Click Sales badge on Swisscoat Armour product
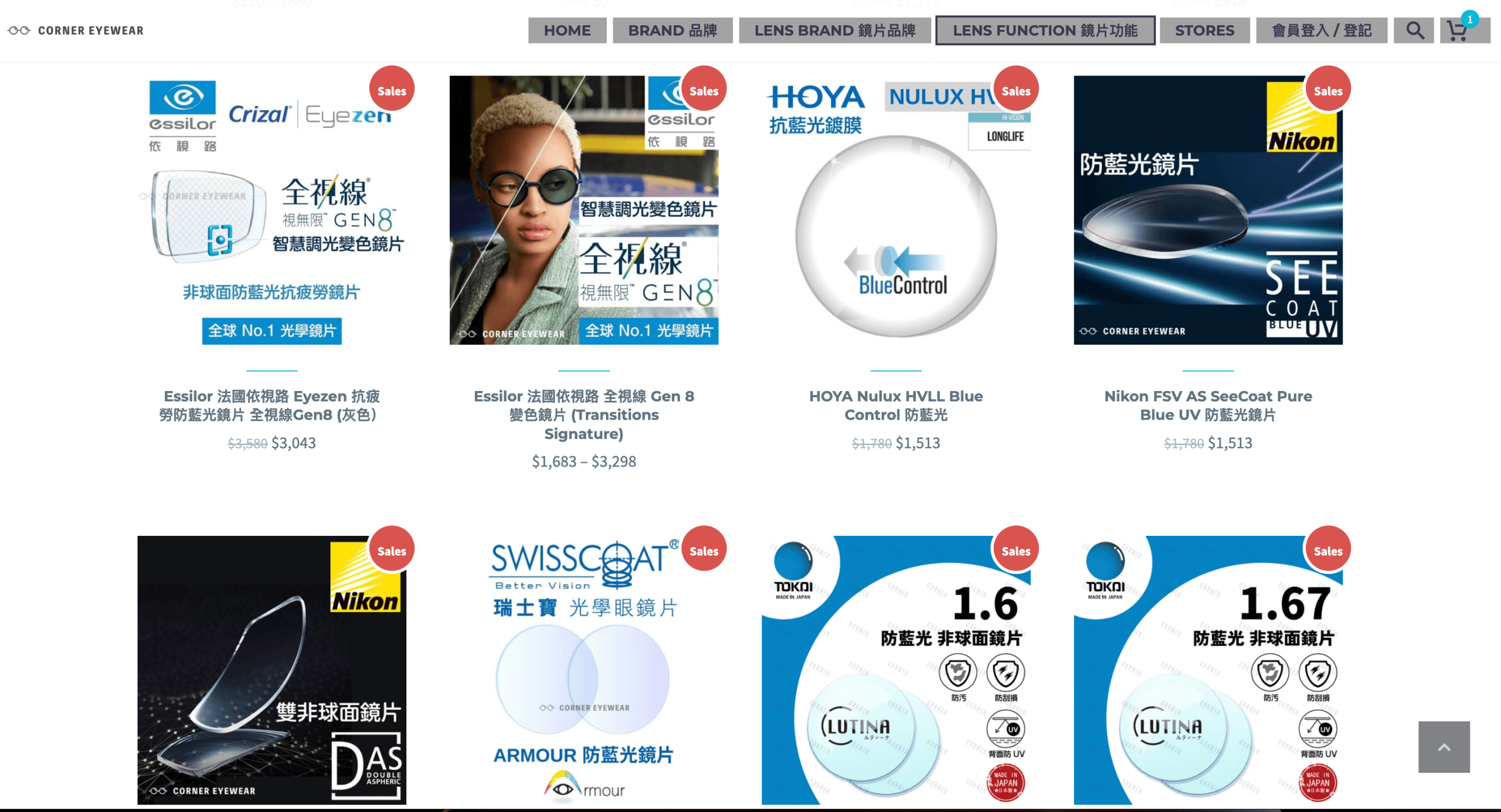 click(704, 549)
